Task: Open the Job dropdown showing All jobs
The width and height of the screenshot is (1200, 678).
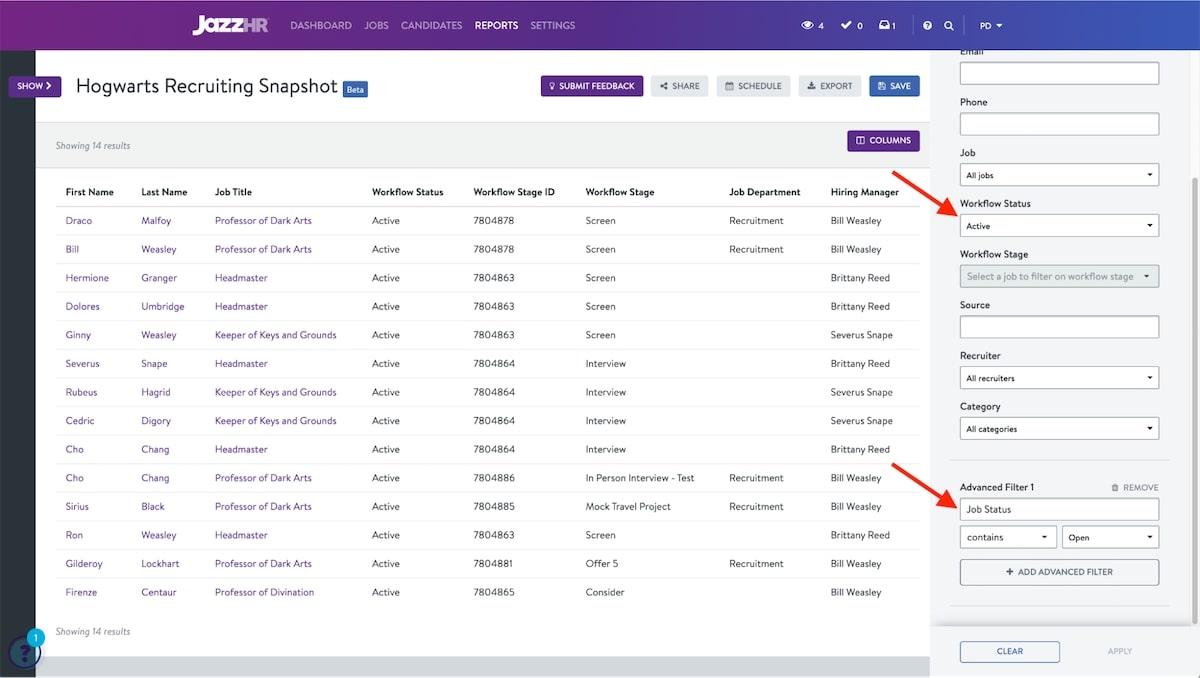Action: pyautogui.click(x=1059, y=175)
